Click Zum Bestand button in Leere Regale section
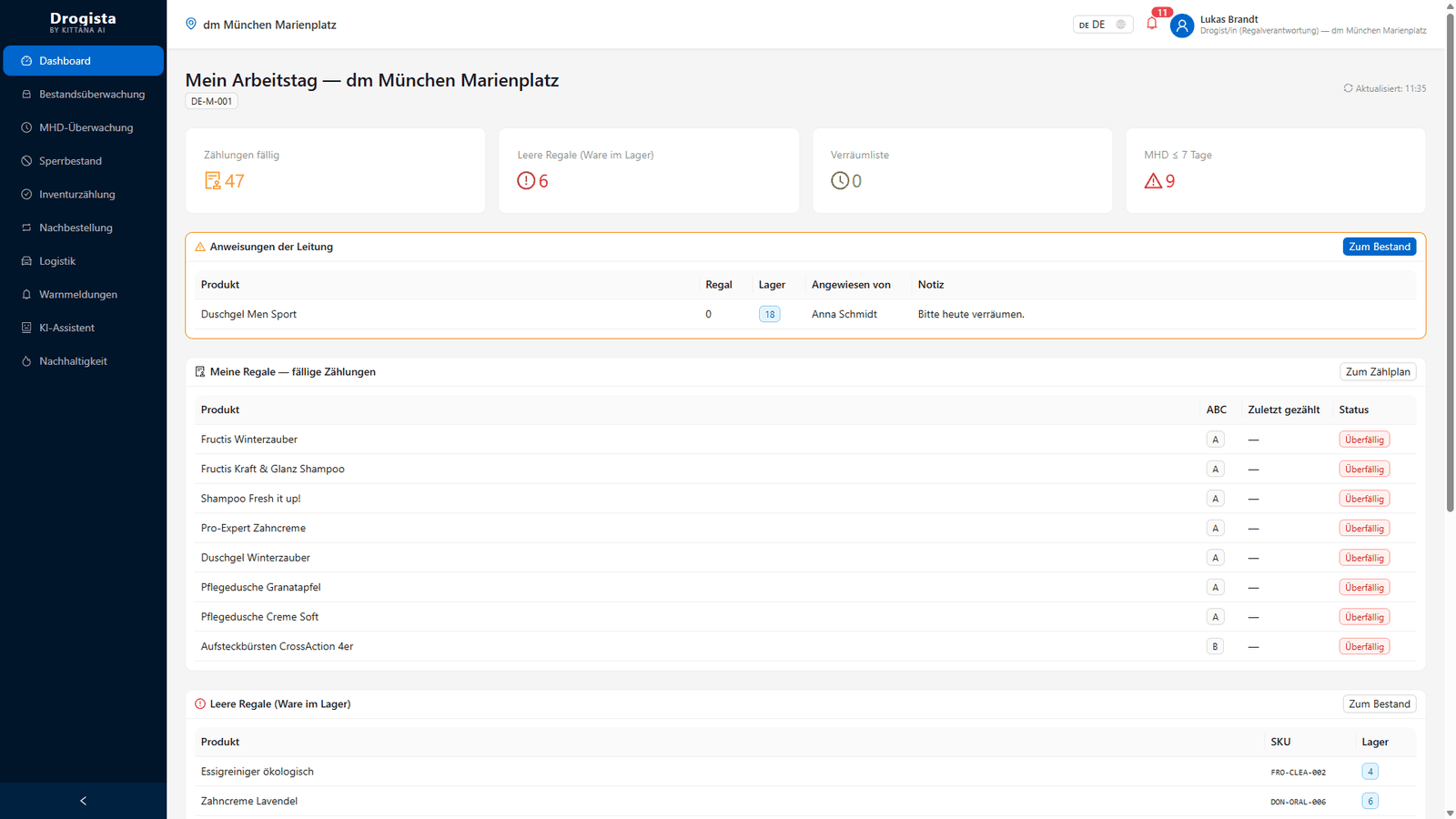Viewport: 1456px width, 819px height. [1380, 704]
